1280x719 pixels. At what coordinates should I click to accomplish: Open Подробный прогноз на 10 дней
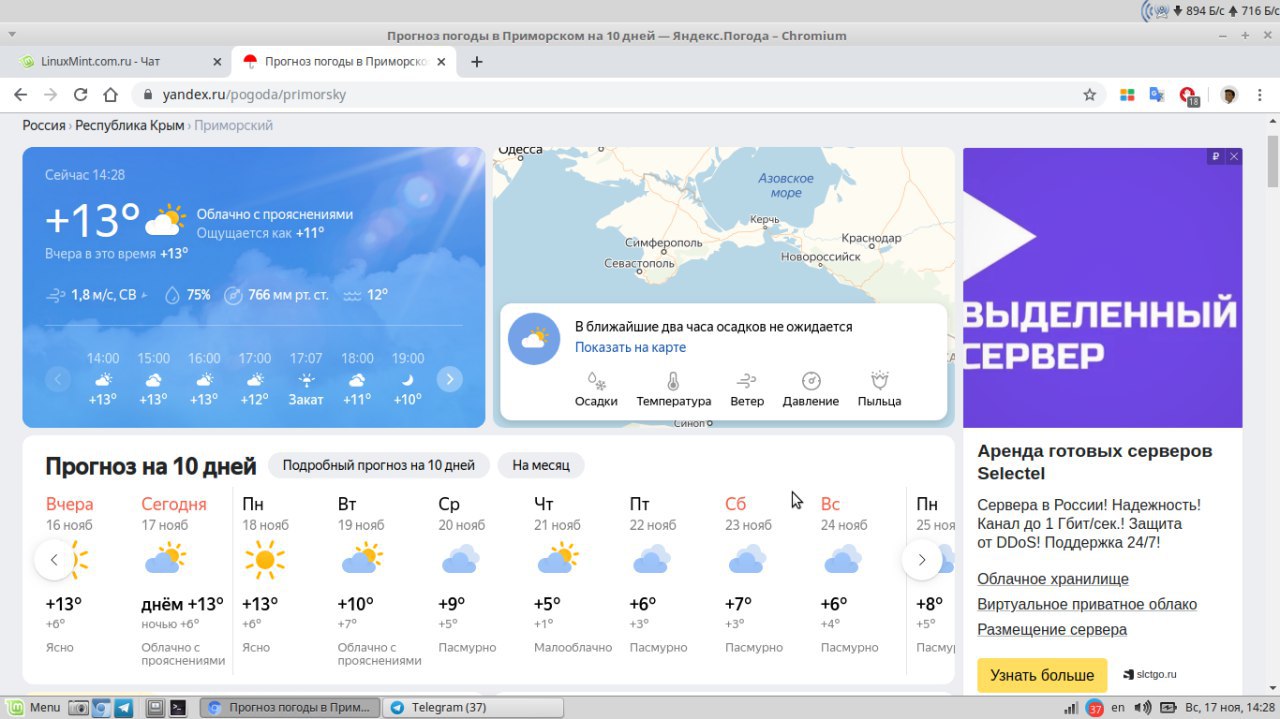click(379, 465)
